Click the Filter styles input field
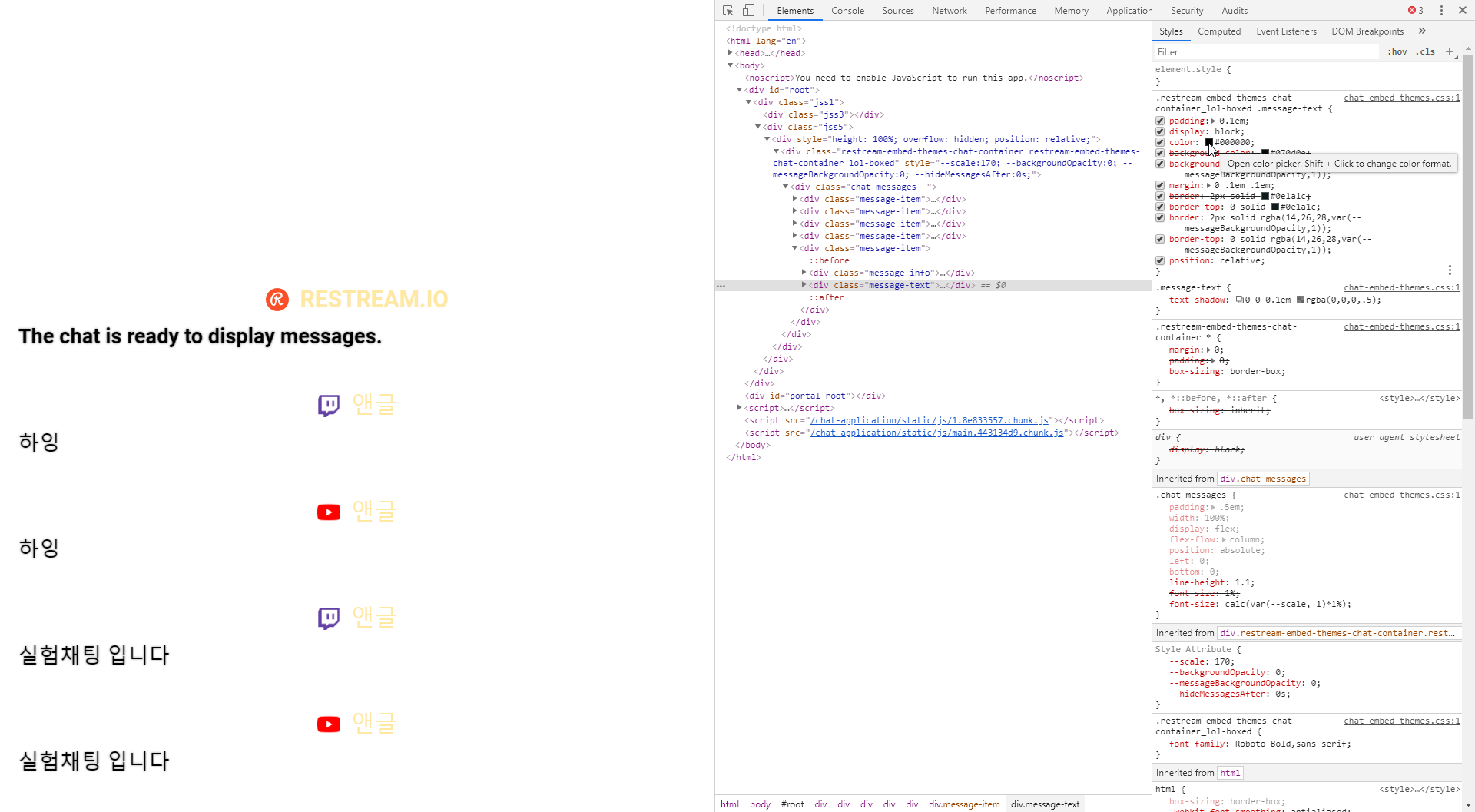Image resolution: width=1475 pixels, height=812 pixels. 1268,51
